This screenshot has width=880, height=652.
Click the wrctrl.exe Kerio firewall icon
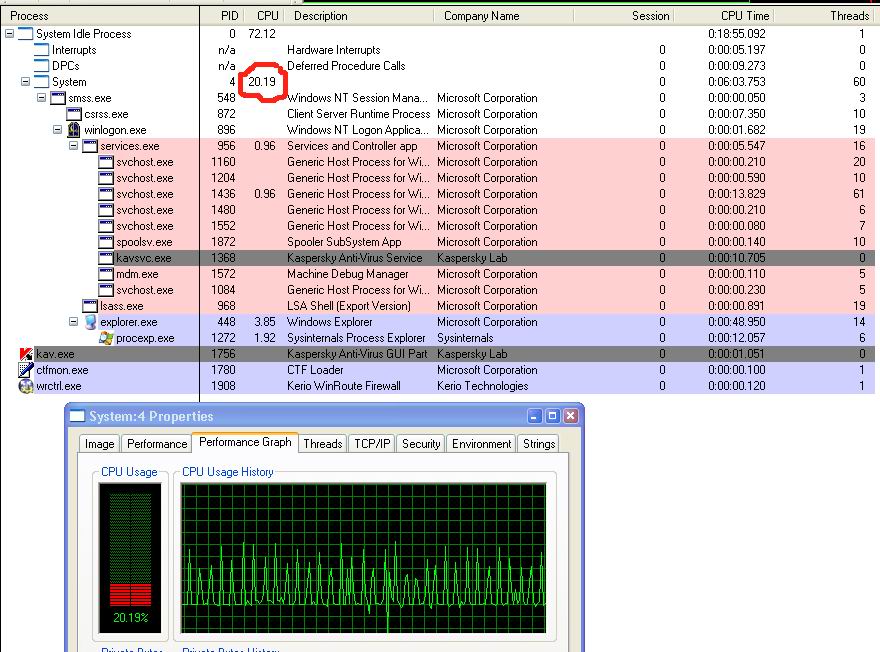pyautogui.click(x=26, y=386)
